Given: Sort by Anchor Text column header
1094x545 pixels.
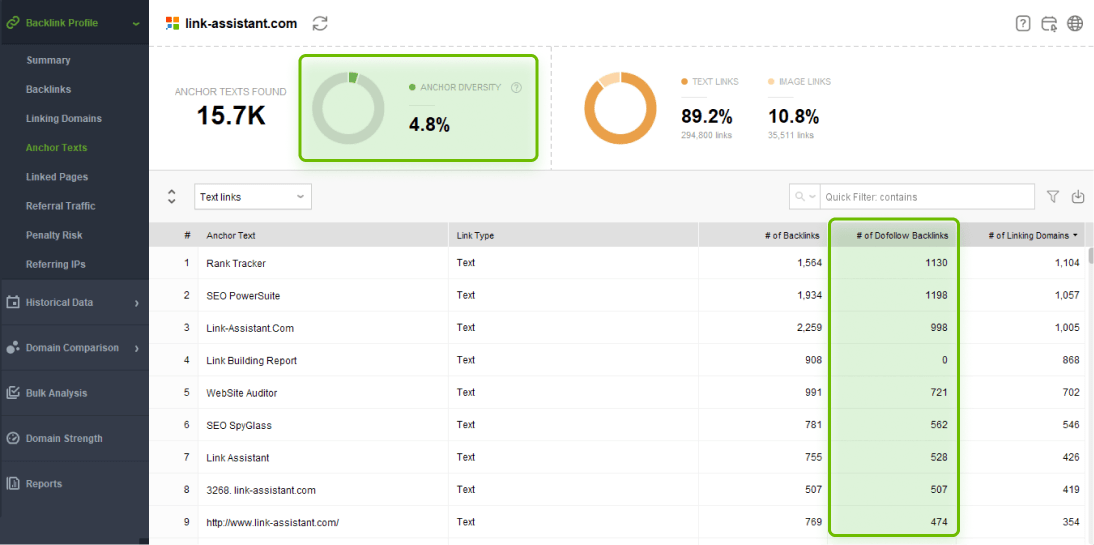Looking at the screenshot, I should pyautogui.click(x=323, y=236).
